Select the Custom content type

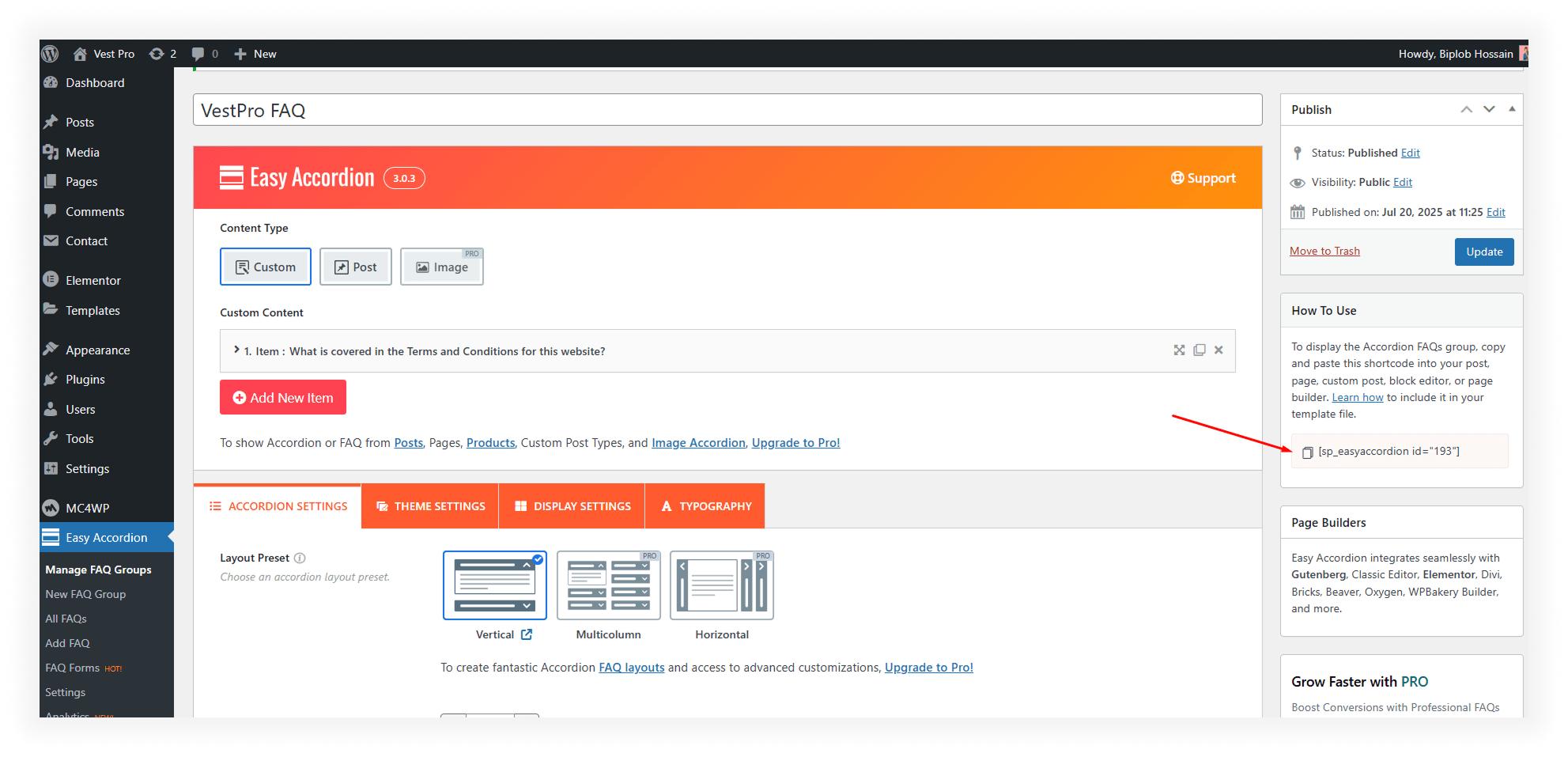(x=265, y=267)
